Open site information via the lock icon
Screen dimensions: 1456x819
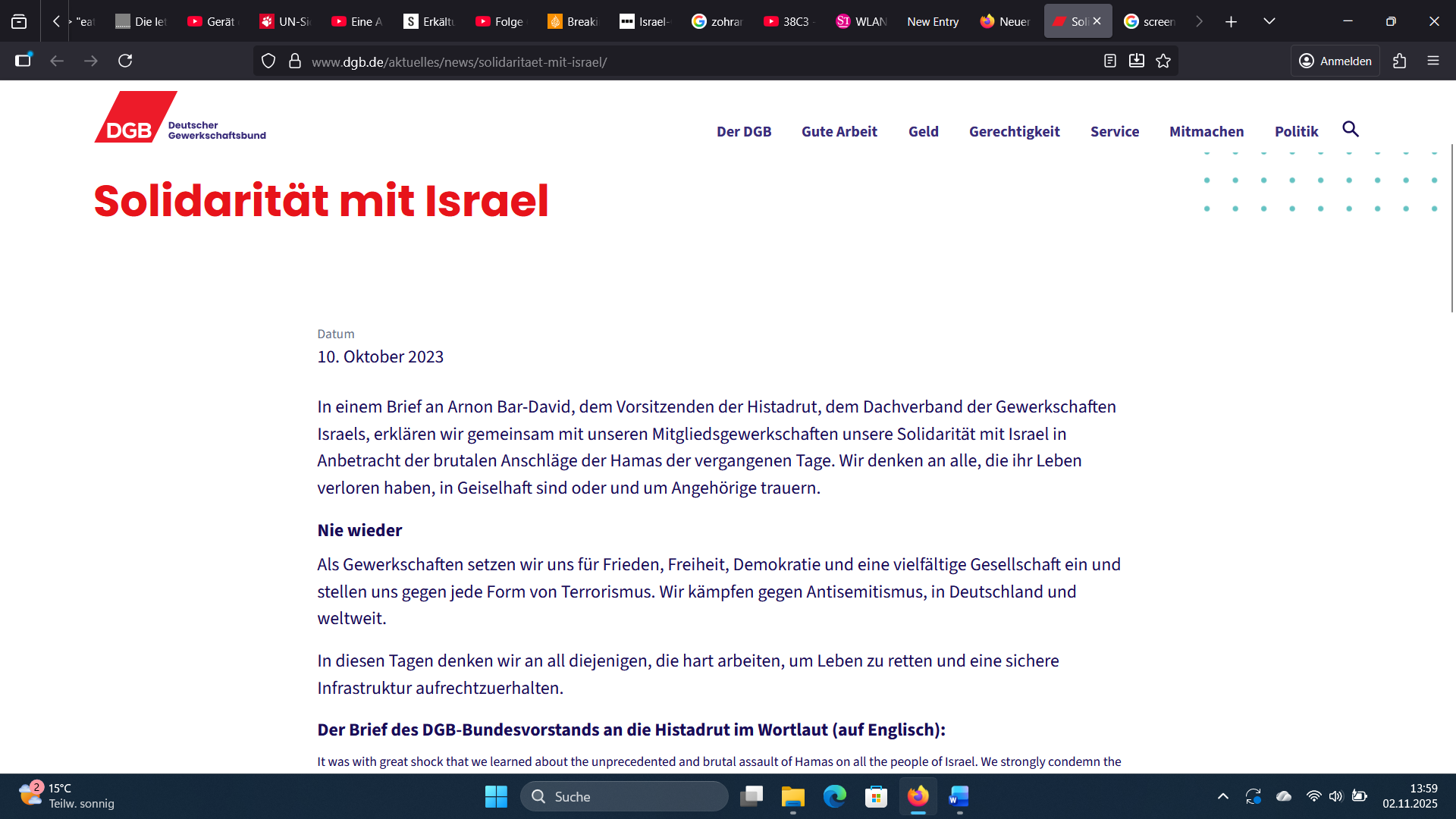295,61
